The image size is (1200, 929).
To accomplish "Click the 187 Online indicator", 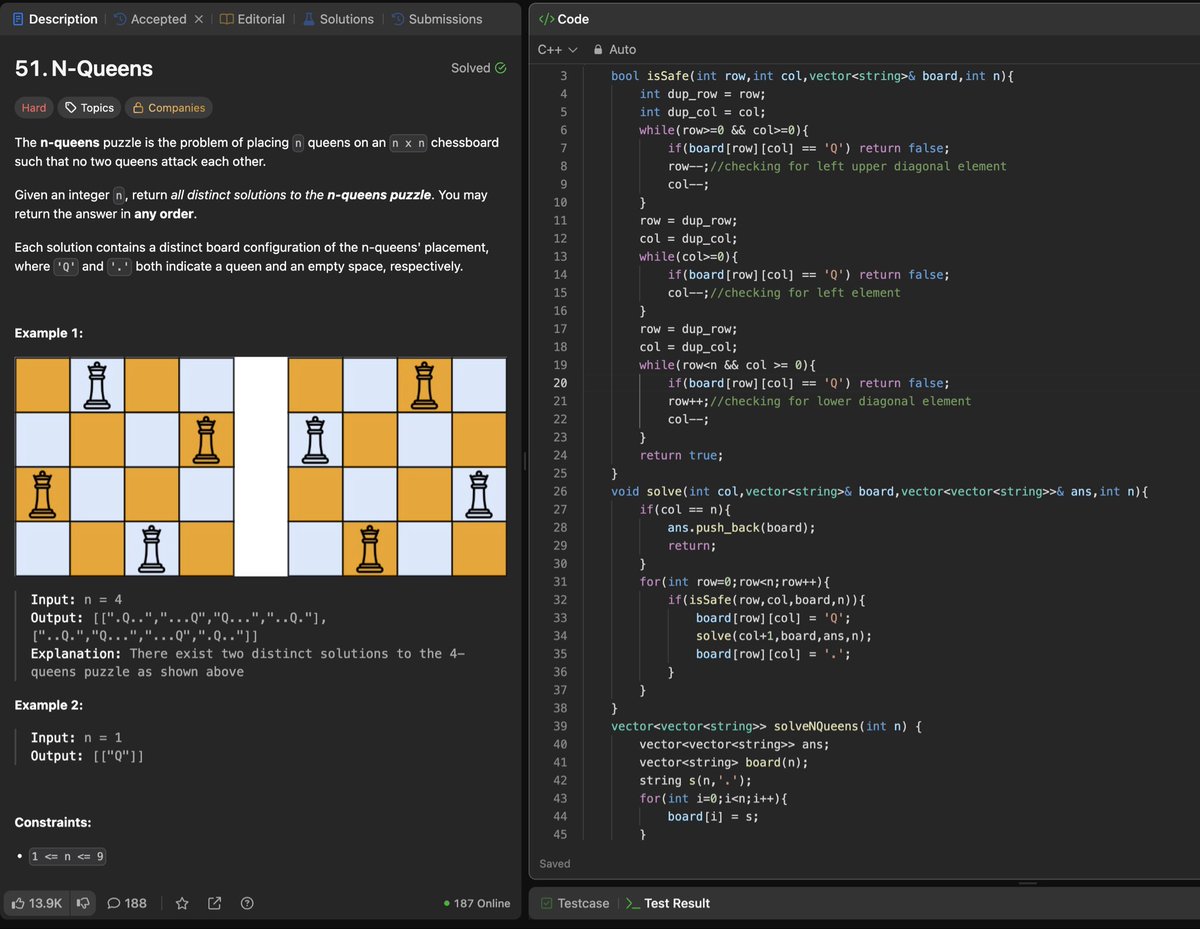I will pyautogui.click(x=477, y=903).
